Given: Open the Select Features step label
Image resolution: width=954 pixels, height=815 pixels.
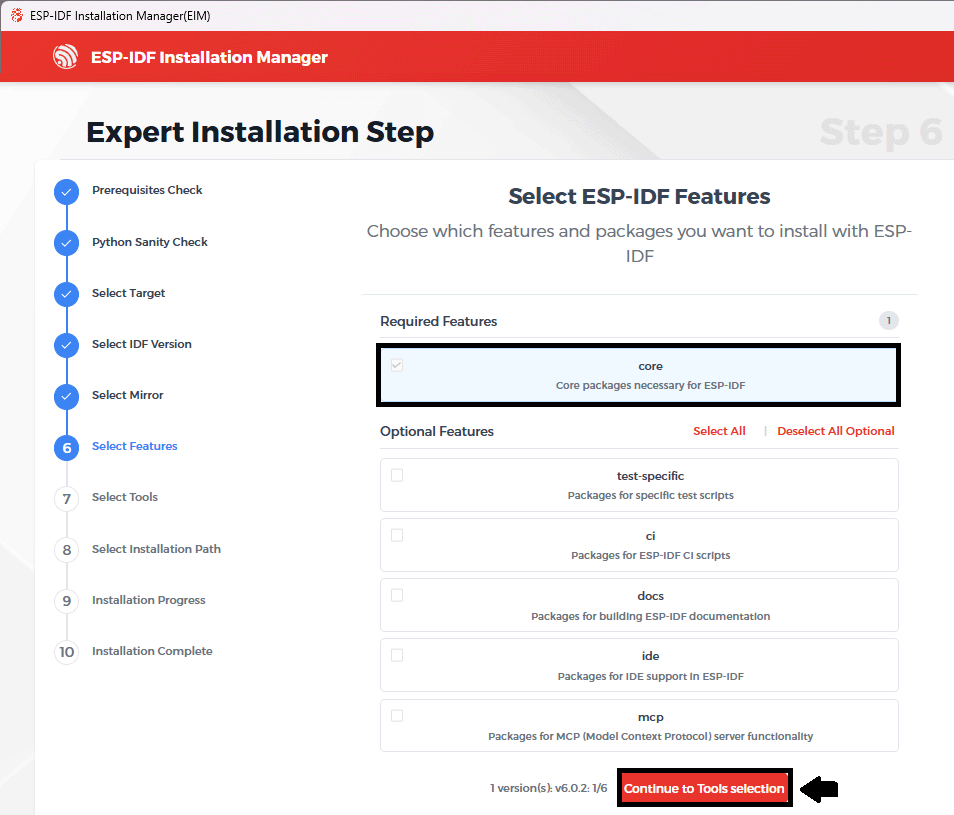Looking at the screenshot, I should tap(134, 446).
